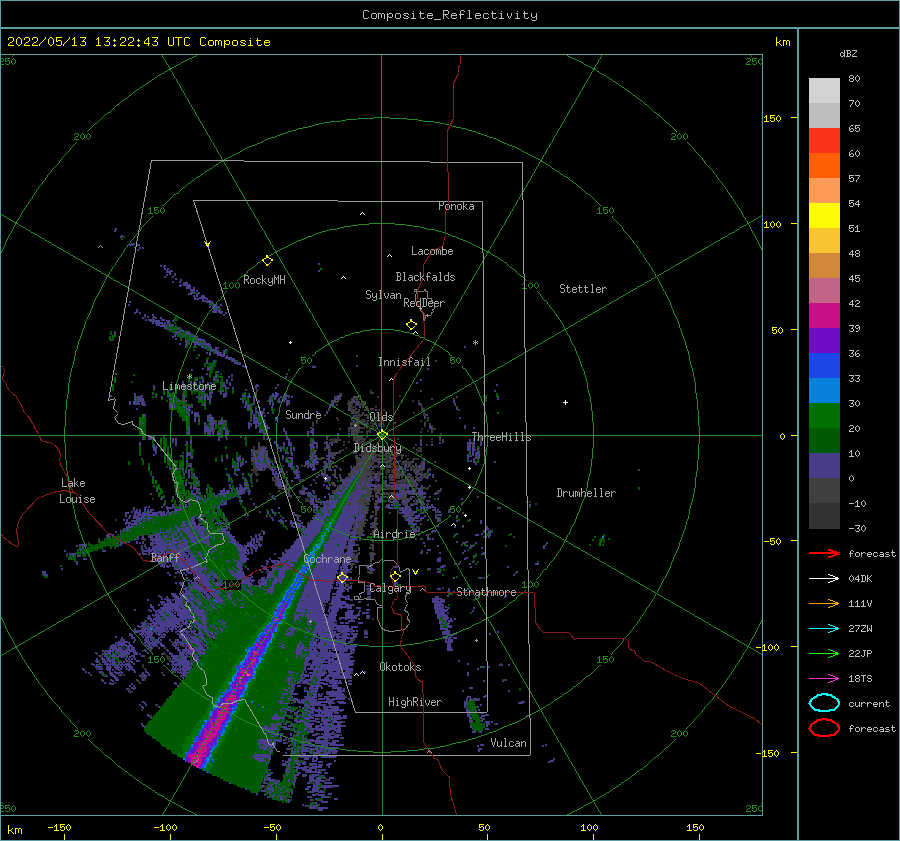This screenshot has height=841, width=900.
Task: Select the light gray 80 dBZ swatch
Action: pyautogui.click(x=824, y=91)
